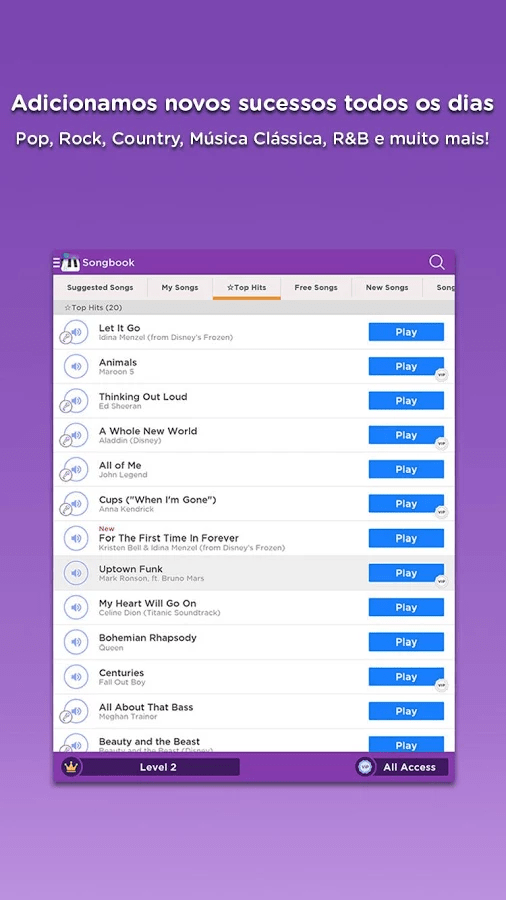Click the VIP badge on Uptown Funk row
Screen dimensions: 506x900
[441, 581]
